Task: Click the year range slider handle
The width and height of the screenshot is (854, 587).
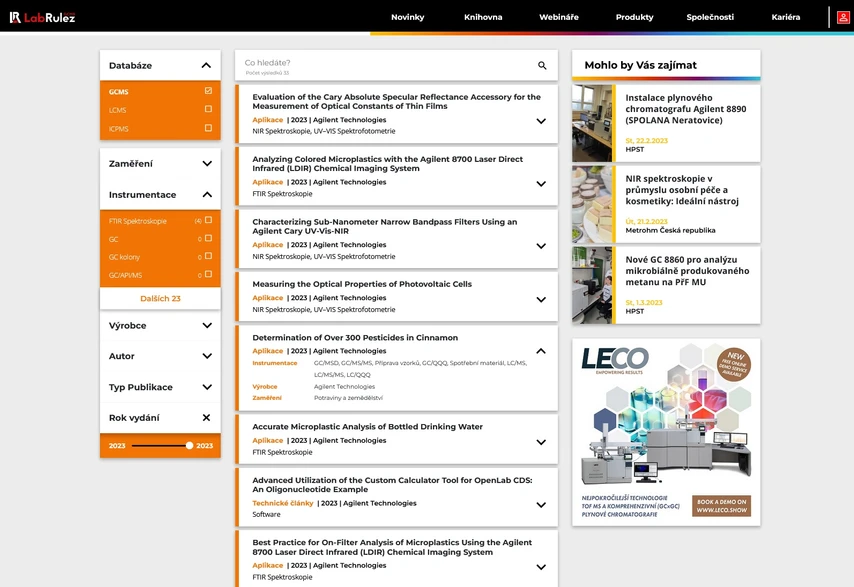Action: tap(189, 445)
